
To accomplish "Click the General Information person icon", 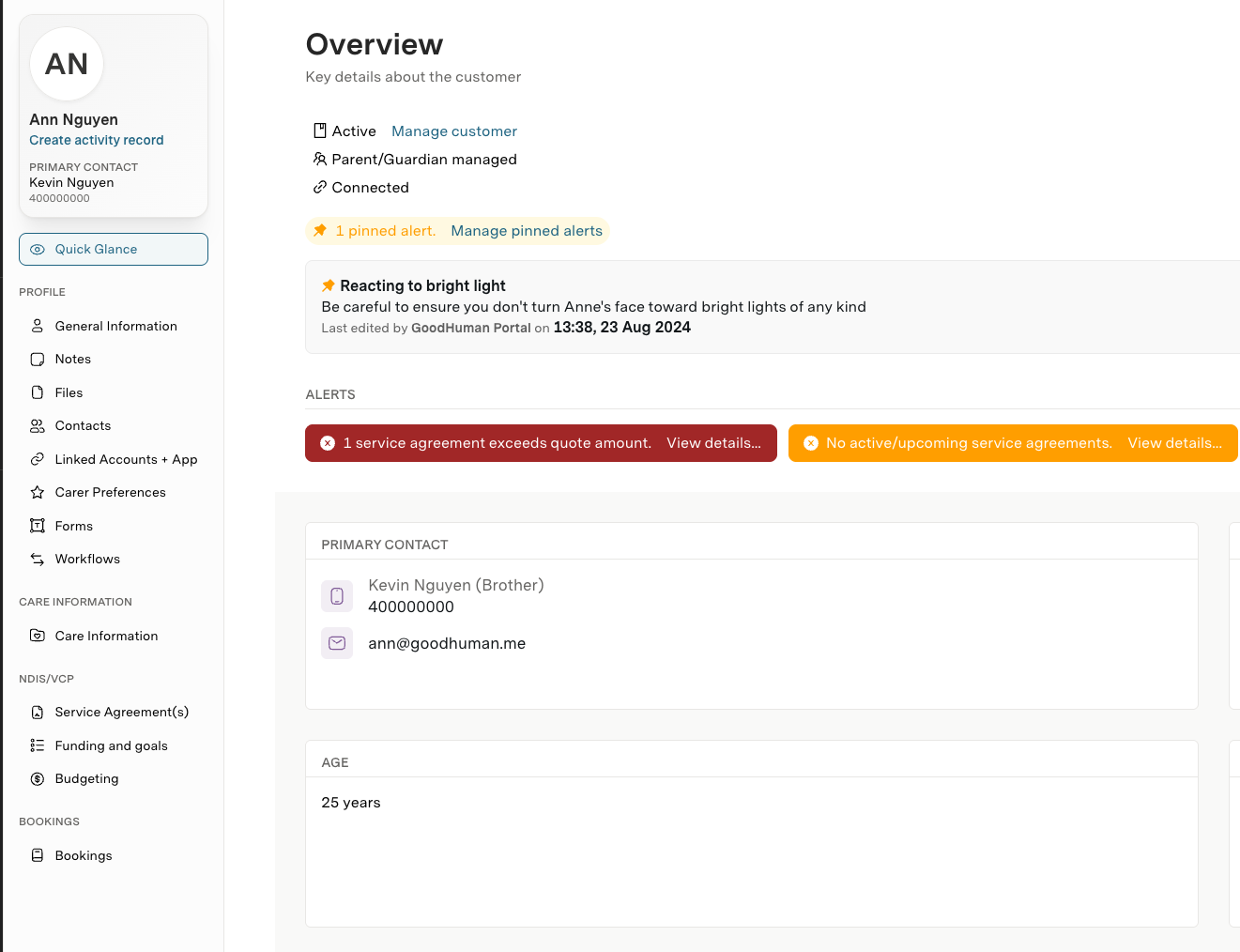I will point(38,326).
